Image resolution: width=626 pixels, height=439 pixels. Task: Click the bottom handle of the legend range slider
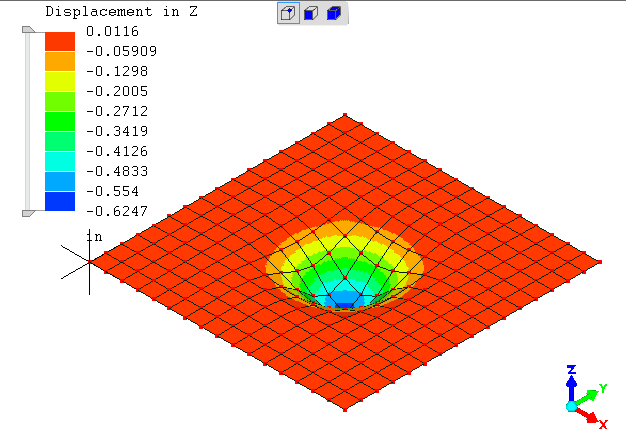click(x=28, y=214)
